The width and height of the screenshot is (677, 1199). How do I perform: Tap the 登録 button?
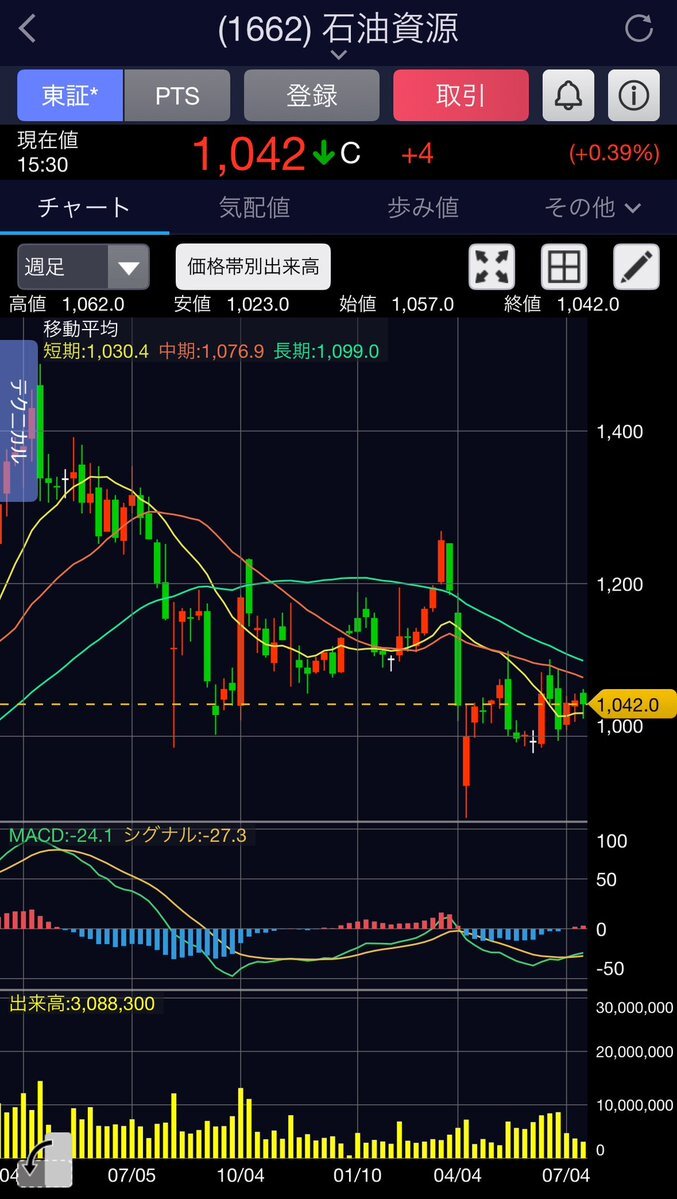pyautogui.click(x=311, y=96)
